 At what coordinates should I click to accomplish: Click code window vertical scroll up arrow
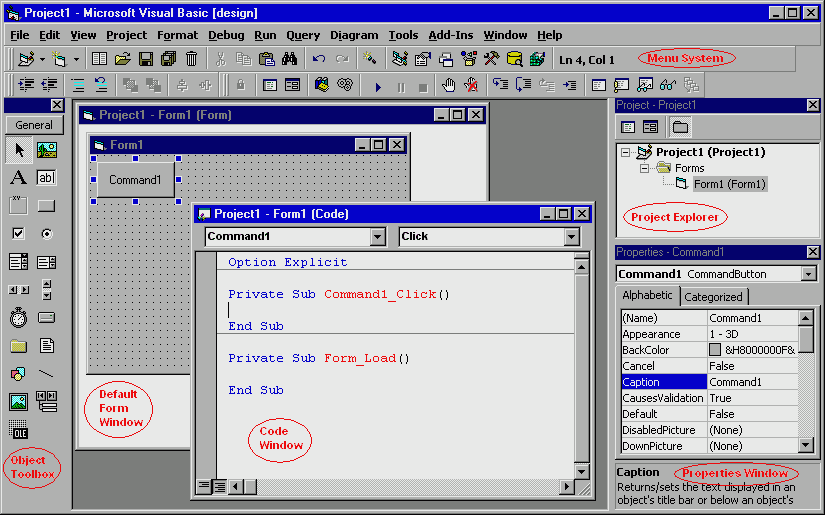[x=581, y=267]
